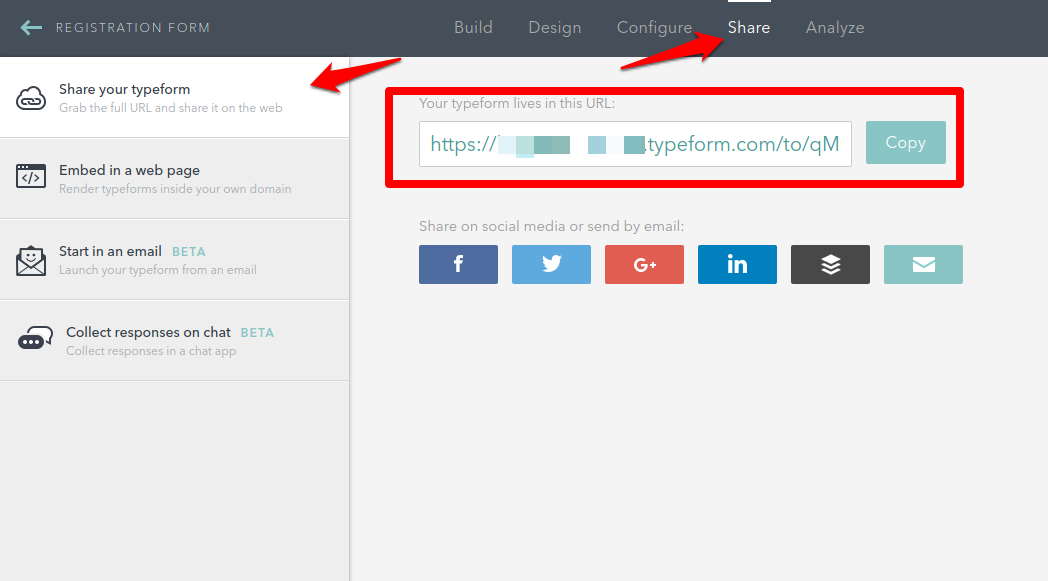Click the cloud link icon
Image resolution: width=1048 pixels, height=581 pixels.
tap(31, 98)
